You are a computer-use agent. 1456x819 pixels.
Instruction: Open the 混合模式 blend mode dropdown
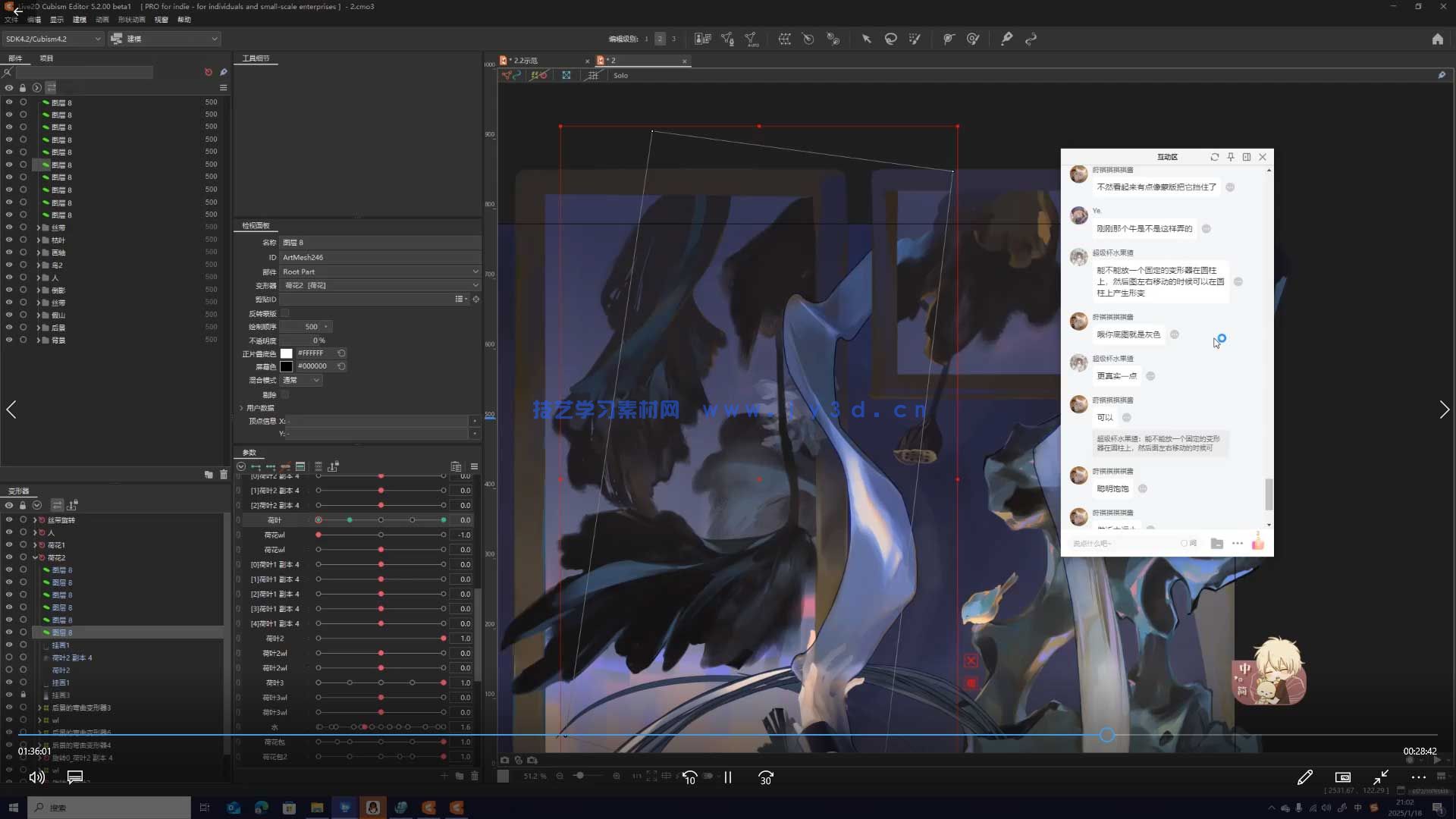(x=302, y=380)
